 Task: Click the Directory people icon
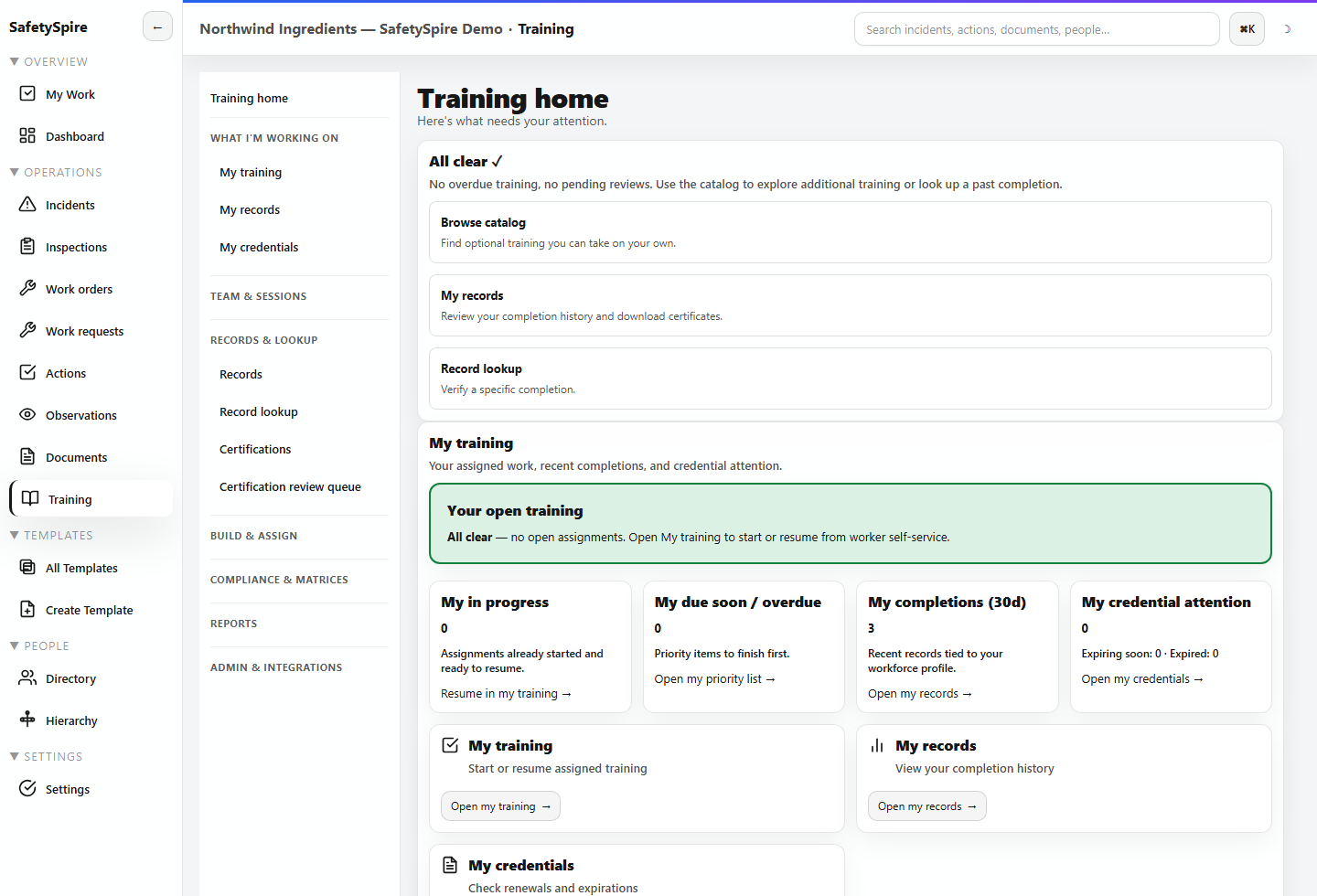coord(27,677)
